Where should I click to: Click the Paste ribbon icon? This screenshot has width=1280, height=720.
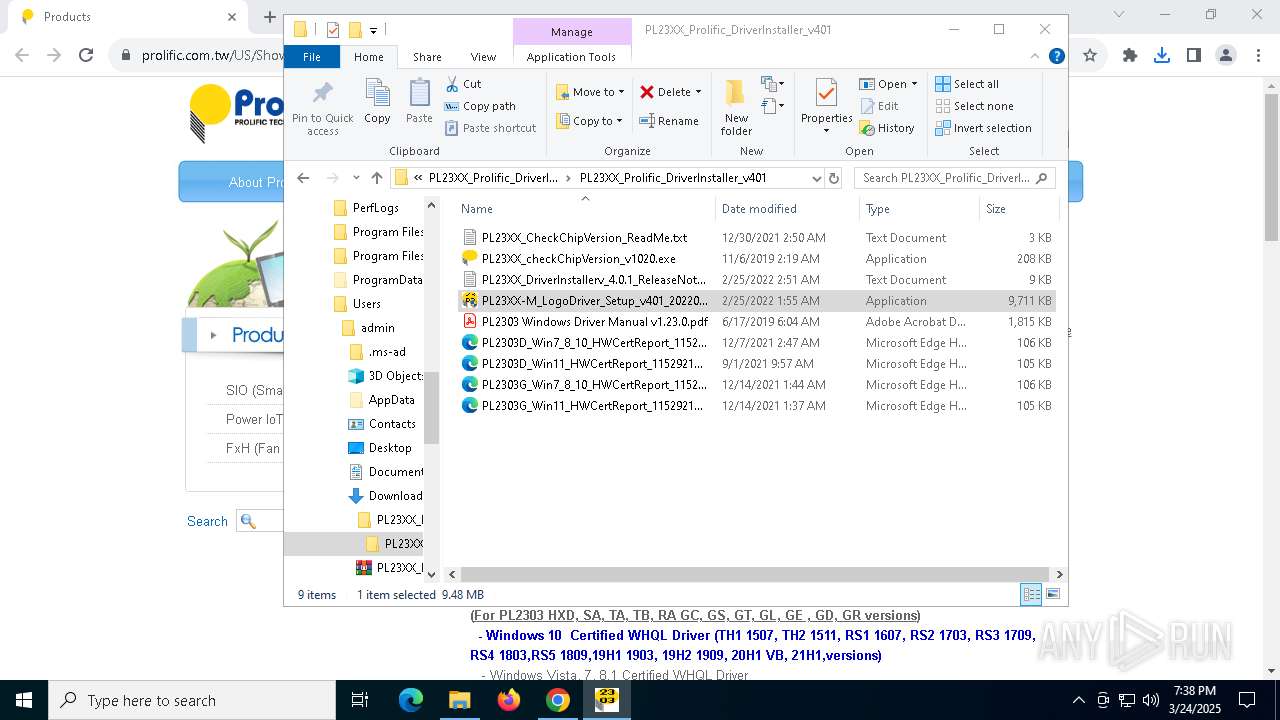419,94
